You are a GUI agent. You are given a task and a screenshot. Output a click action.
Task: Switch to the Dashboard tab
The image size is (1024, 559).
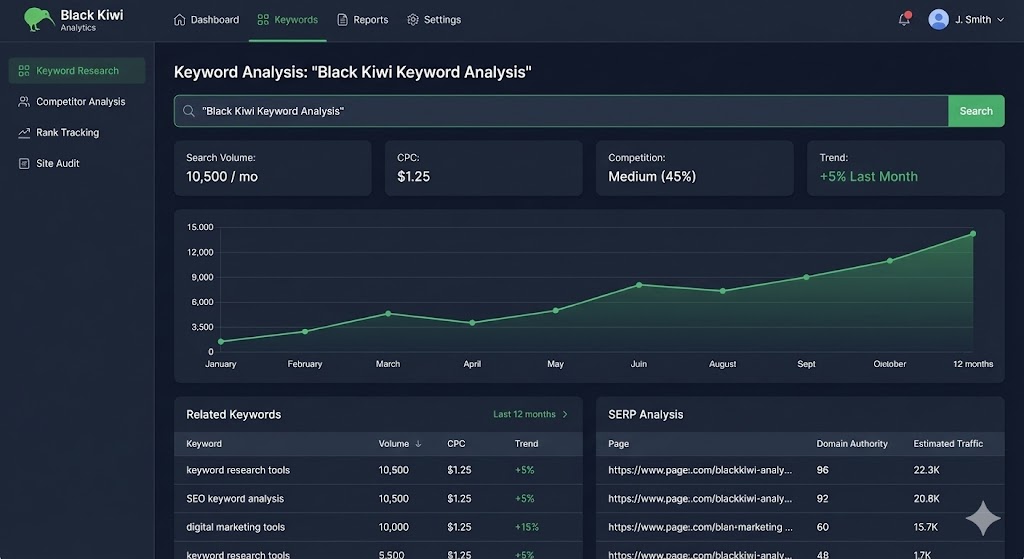point(206,20)
